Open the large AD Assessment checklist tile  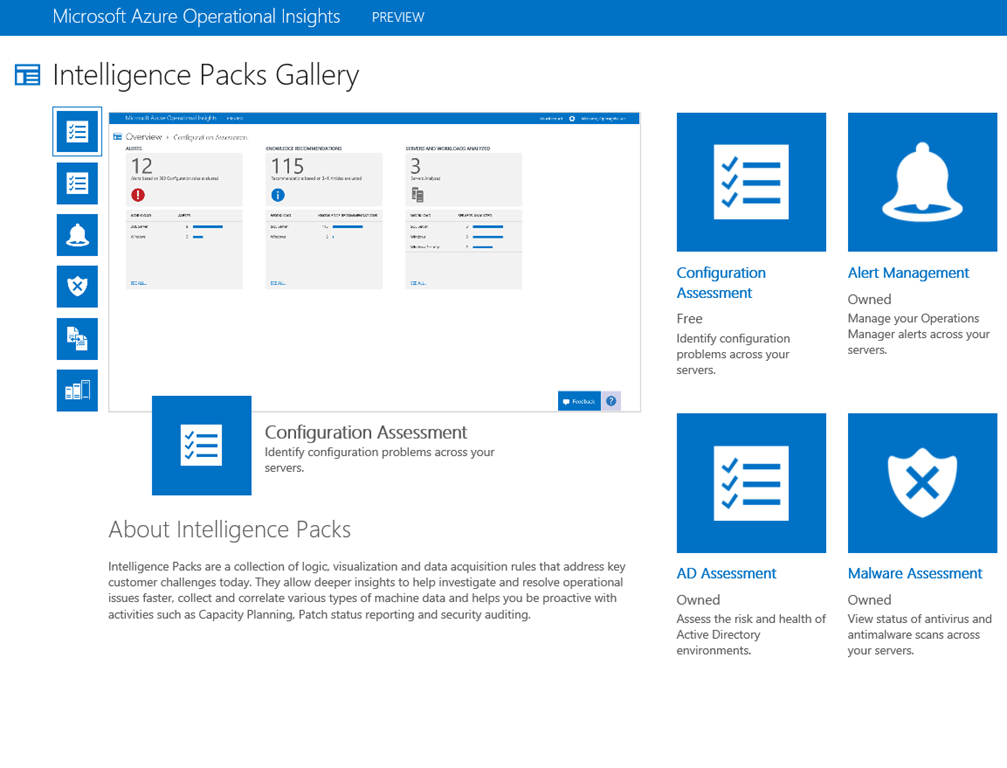(x=751, y=483)
